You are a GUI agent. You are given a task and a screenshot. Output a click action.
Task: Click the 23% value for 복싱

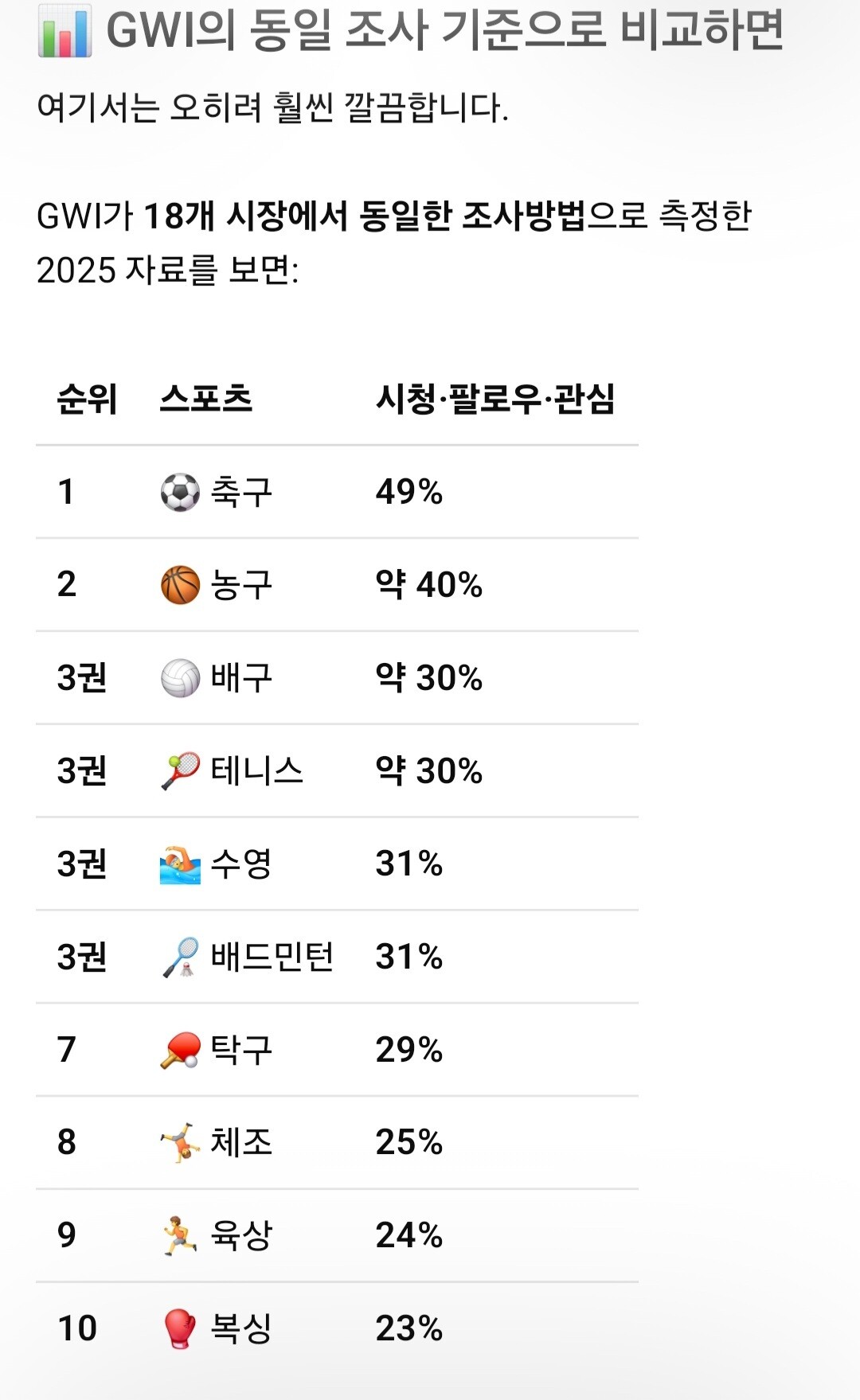coord(409,1329)
